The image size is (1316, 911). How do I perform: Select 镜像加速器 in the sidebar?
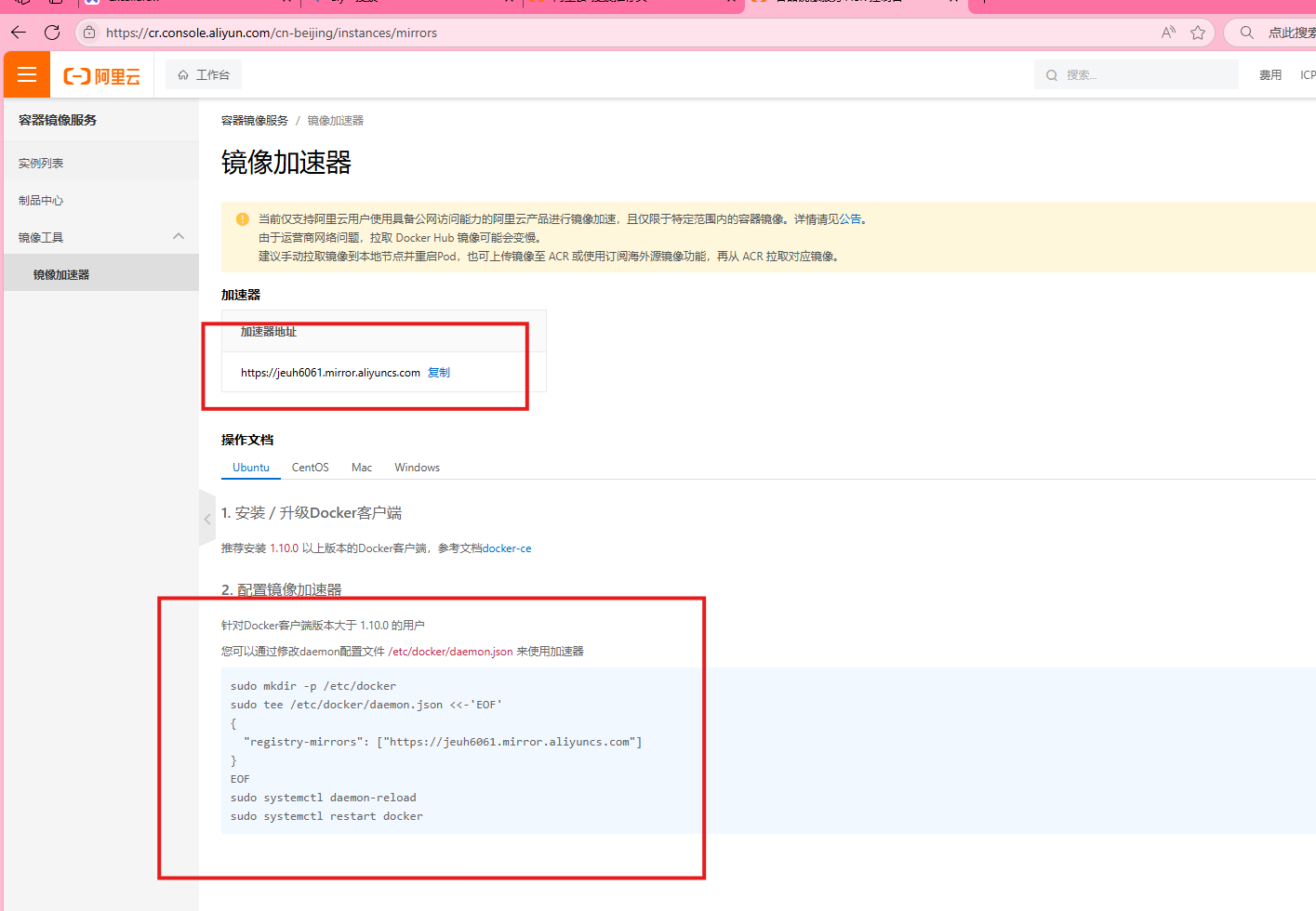(101, 274)
